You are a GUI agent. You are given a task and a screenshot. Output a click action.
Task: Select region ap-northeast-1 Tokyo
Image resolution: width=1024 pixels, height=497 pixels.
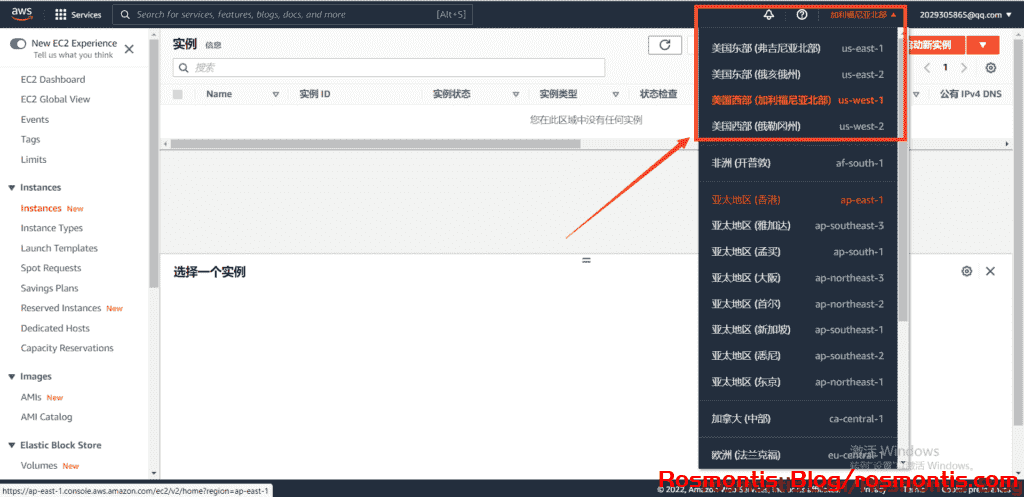point(797,382)
